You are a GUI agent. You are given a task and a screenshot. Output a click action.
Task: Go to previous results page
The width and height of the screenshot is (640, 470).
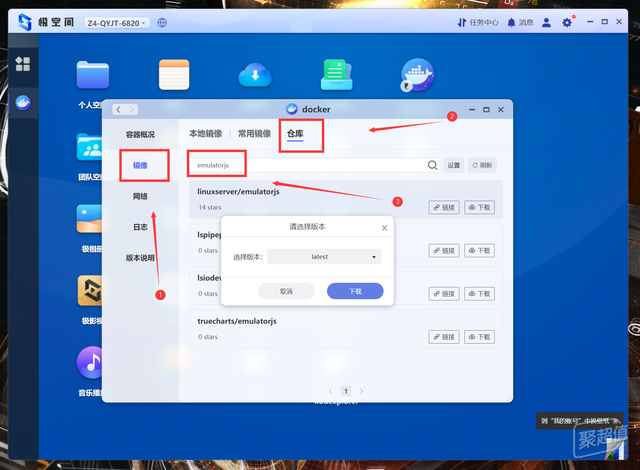coord(331,391)
